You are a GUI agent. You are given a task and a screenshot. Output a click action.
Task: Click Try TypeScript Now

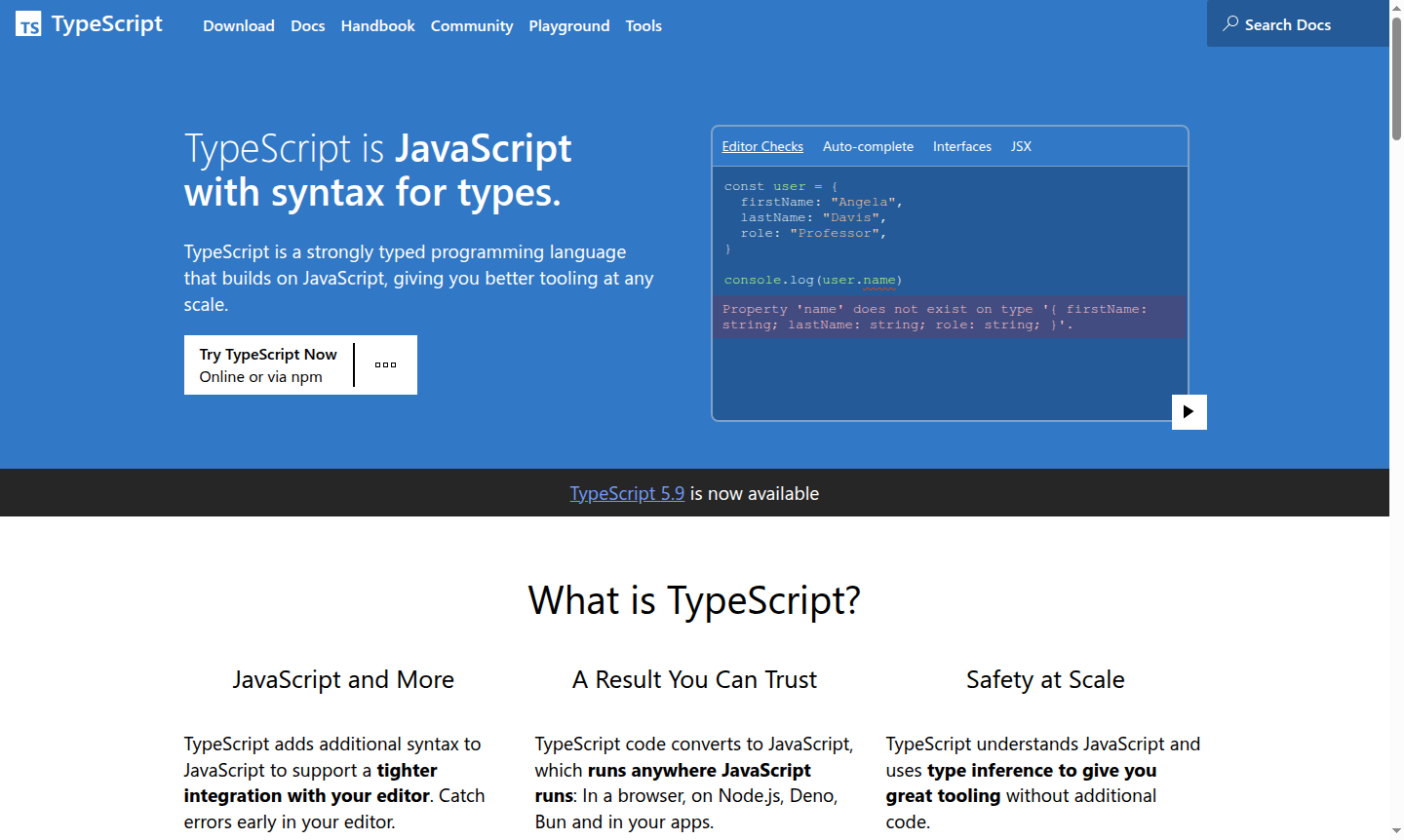click(x=267, y=364)
